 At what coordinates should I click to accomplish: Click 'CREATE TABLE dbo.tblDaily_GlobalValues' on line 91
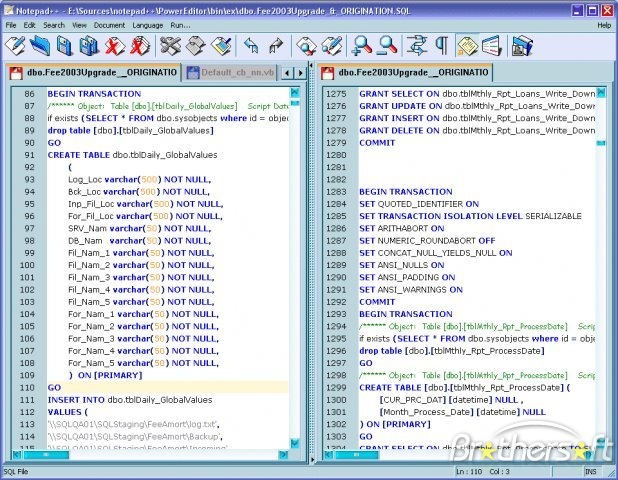[x=132, y=155]
